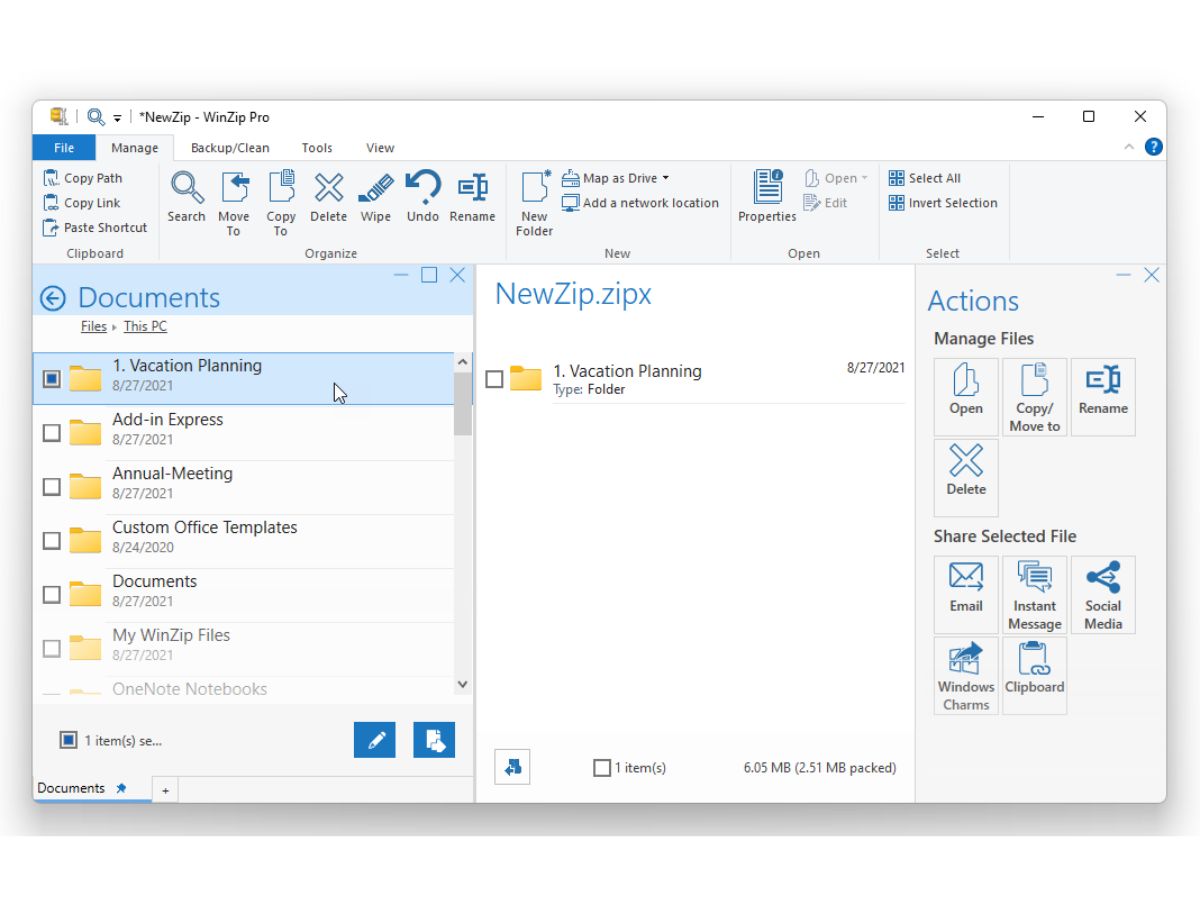Image resolution: width=1200 pixels, height=900 pixels.
Task: Switch to the View ribbon tab
Action: 380,147
